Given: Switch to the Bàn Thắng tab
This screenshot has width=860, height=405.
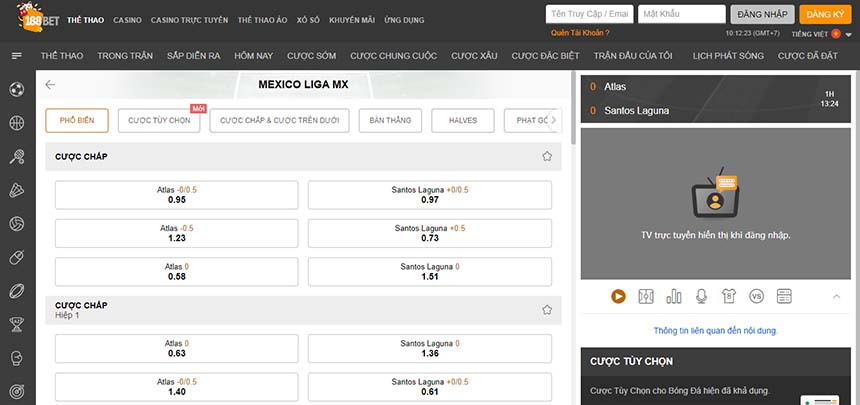Looking at the screenshot, I should [391, 120].
